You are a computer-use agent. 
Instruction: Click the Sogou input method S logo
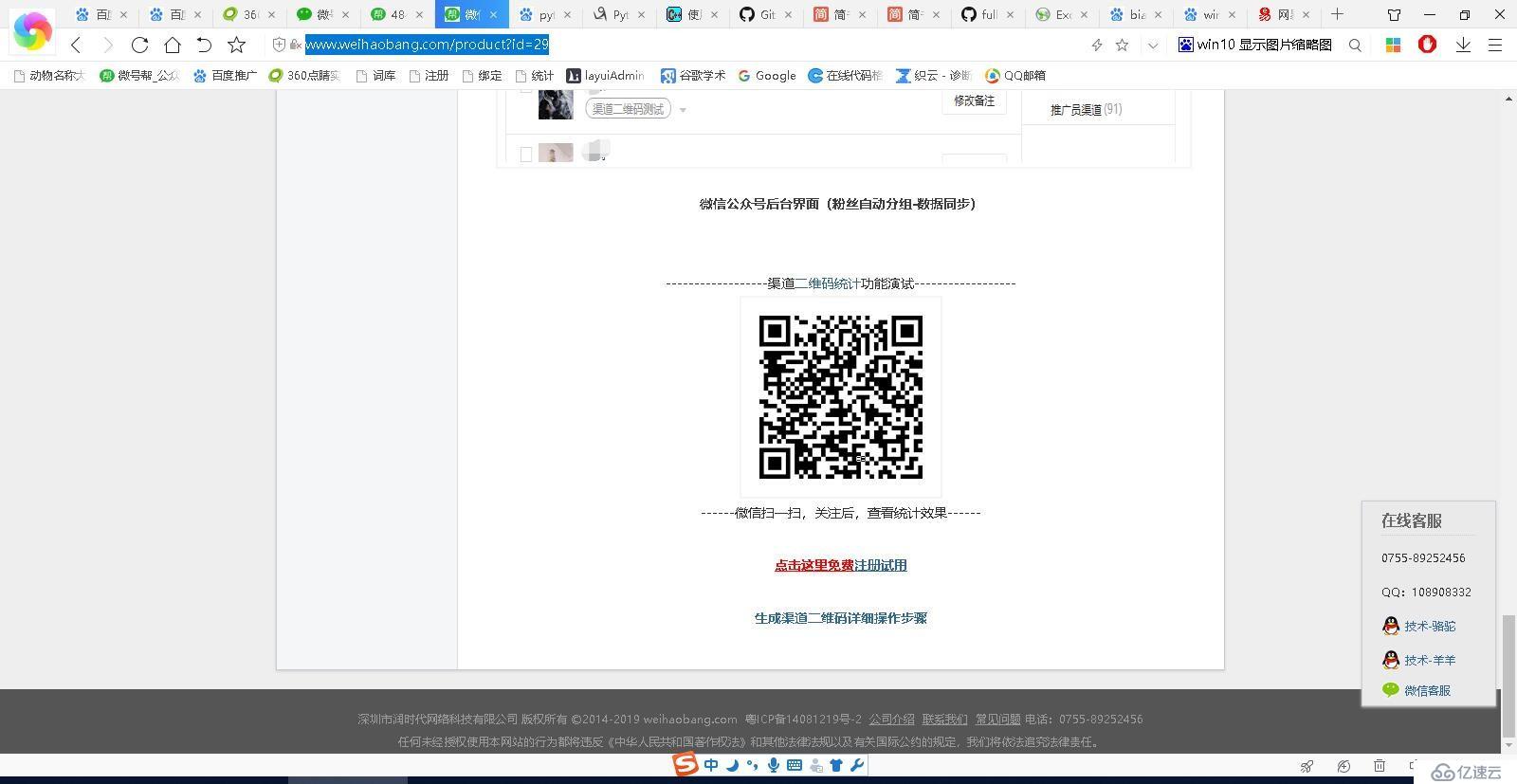click(x=685, y=764)
